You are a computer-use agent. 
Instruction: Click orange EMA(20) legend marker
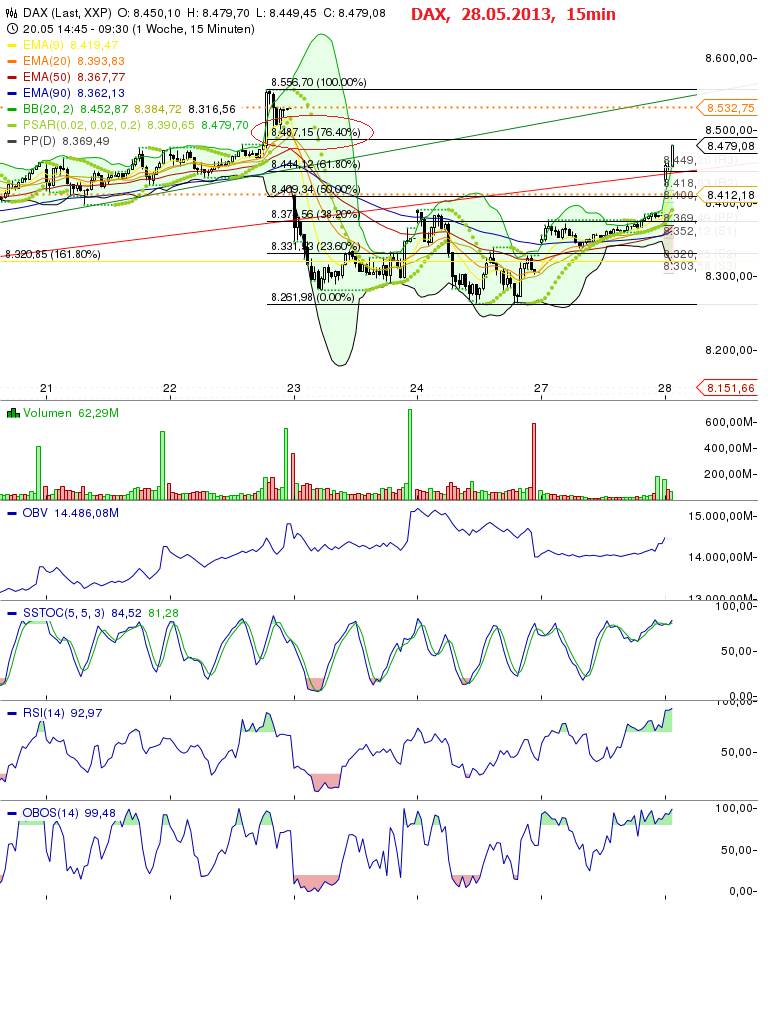coord(12,61)
